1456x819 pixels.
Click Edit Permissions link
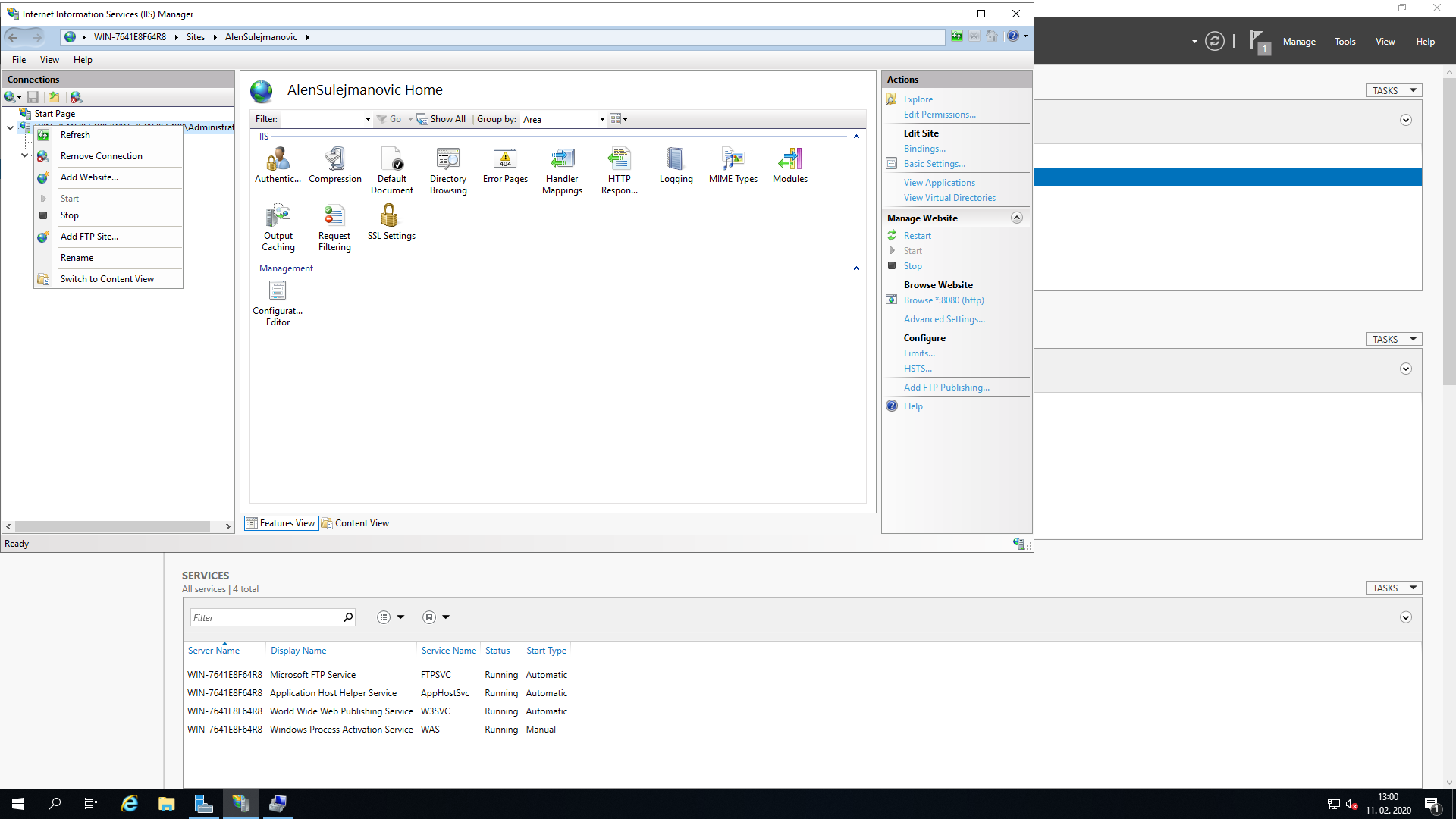click(940, 115)
